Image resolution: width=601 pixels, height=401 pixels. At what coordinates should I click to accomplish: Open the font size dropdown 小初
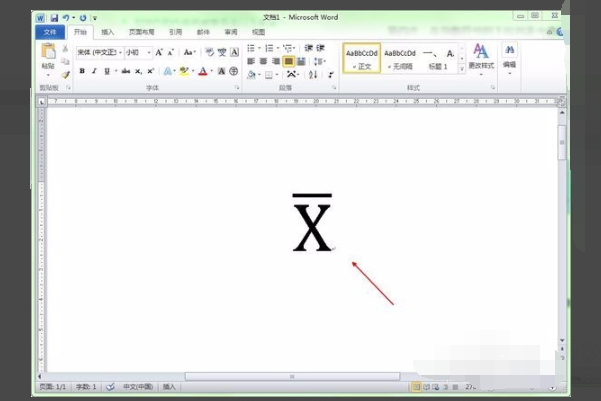pyautogui.click(x=149, y=53)
